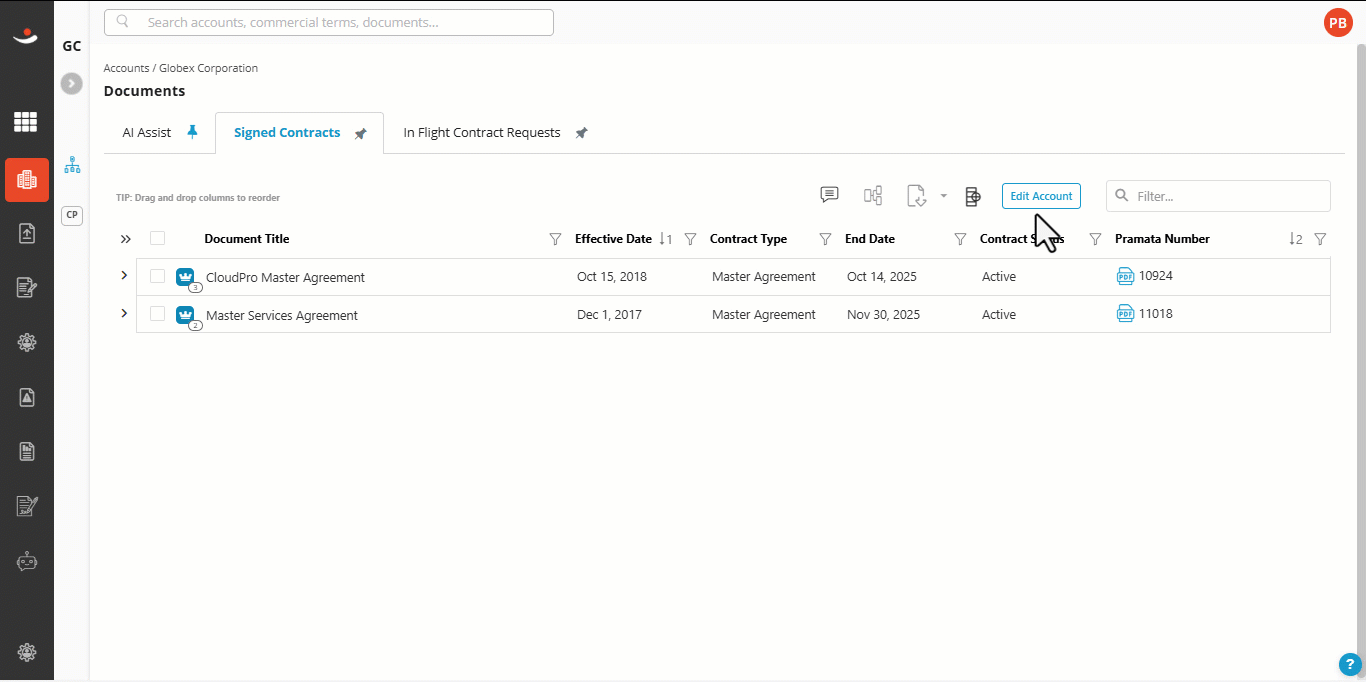The width and height of the screenshot is (1366, 682).
Task: Expand the CloudPro Master Agreement row
Action: pyautogui.click(x=124, y=275)
